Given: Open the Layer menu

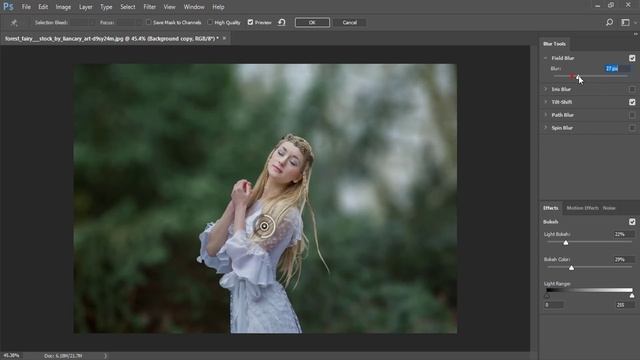Looking at the screenshot, I should (86, 7).
